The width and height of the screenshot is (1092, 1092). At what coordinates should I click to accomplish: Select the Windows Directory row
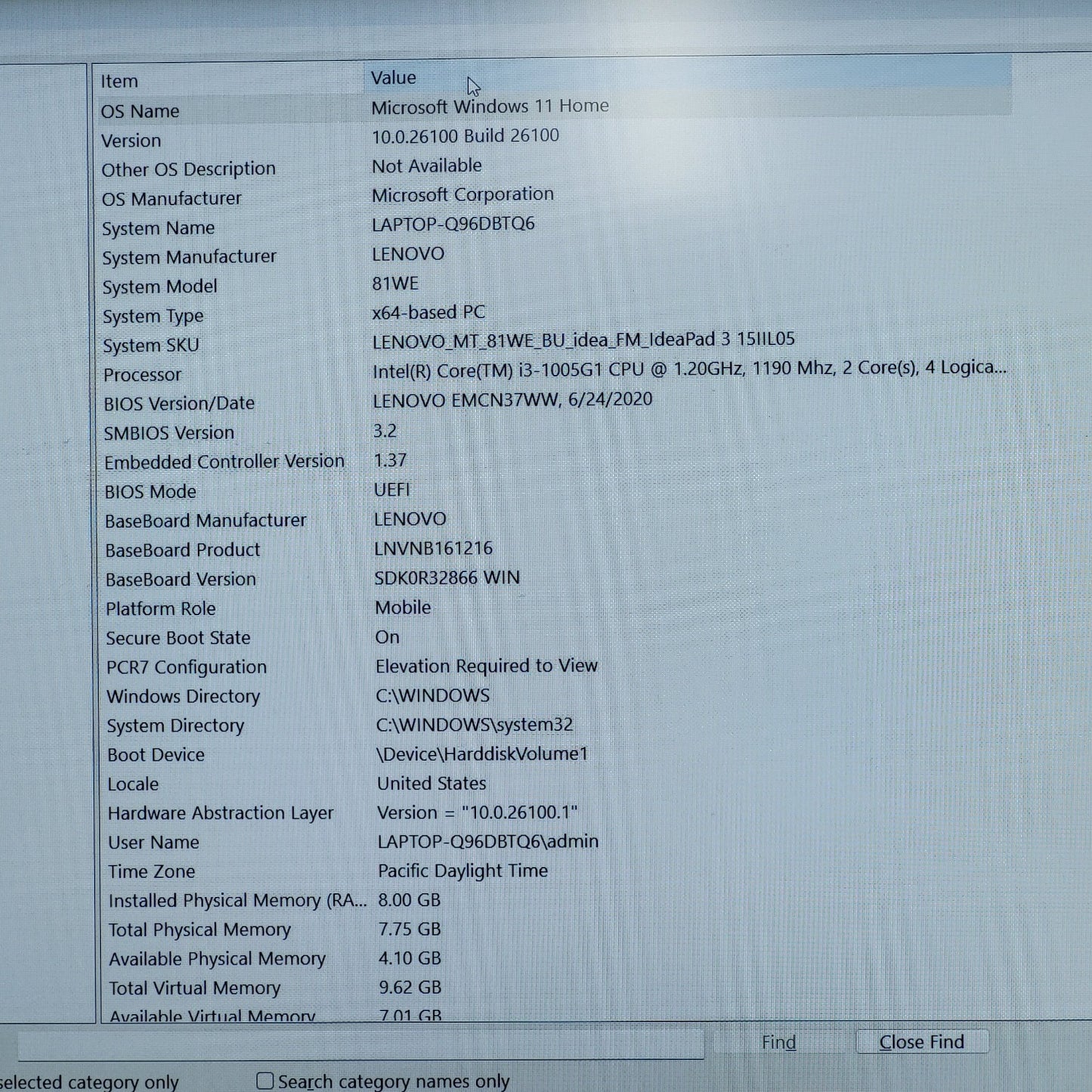[x=555, y=695]
